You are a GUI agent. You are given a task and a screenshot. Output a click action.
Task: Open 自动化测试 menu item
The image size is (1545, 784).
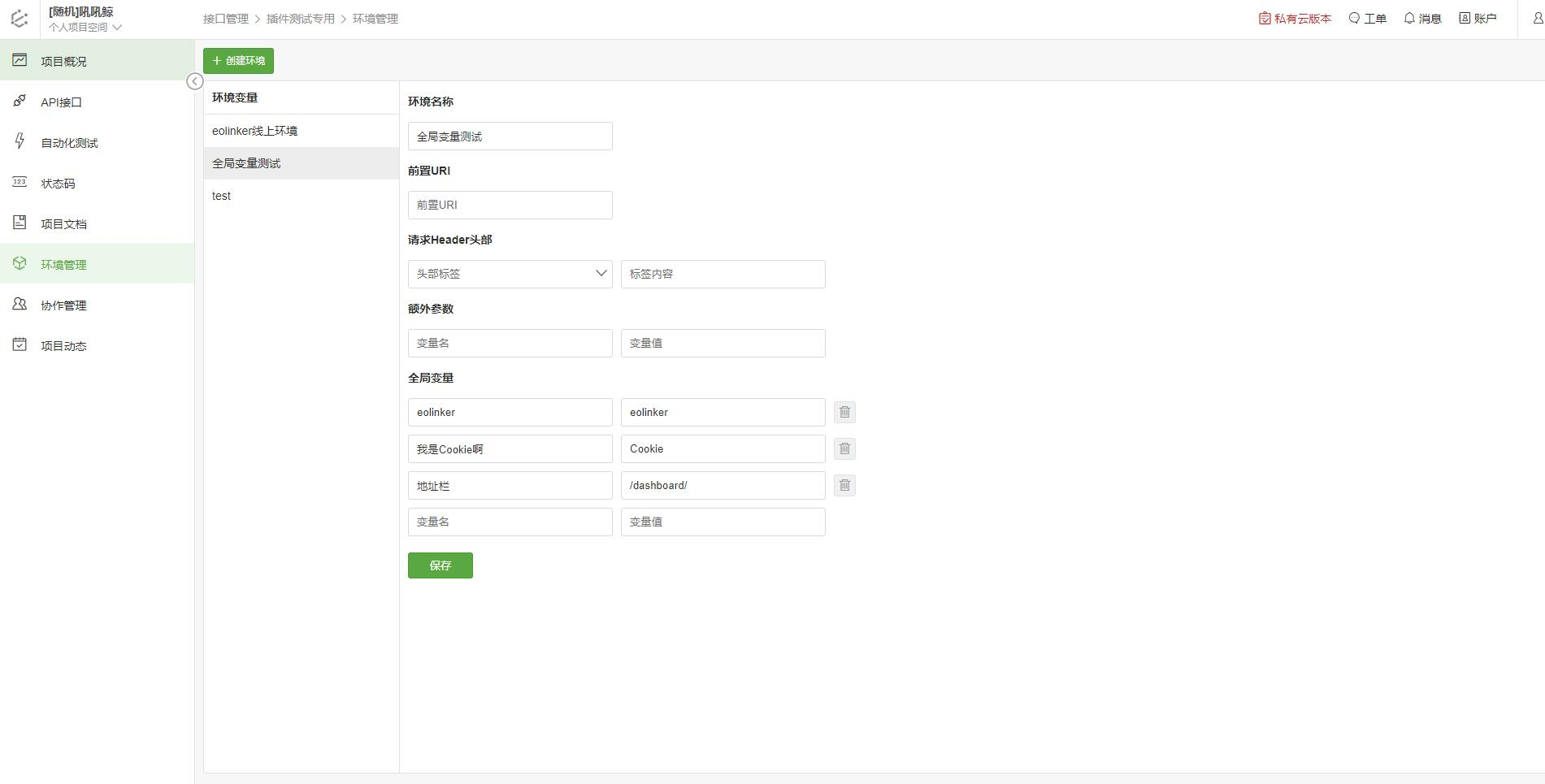click(98, 142)
